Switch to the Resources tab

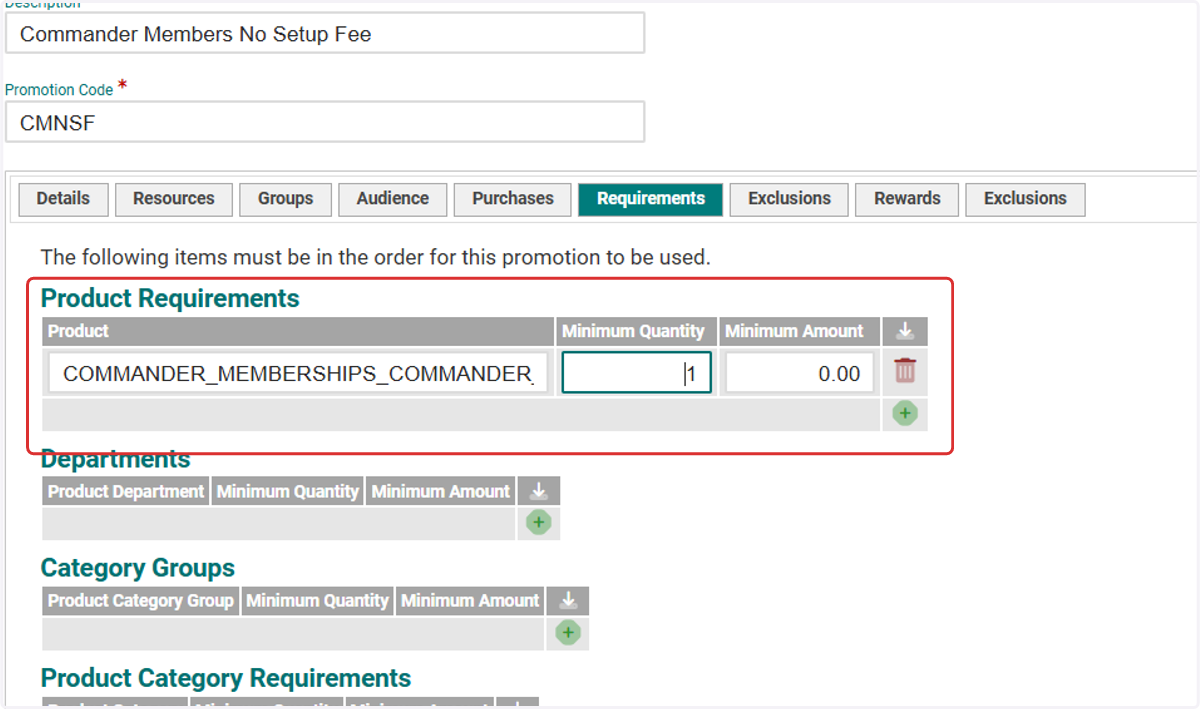(x=174, y=199)
